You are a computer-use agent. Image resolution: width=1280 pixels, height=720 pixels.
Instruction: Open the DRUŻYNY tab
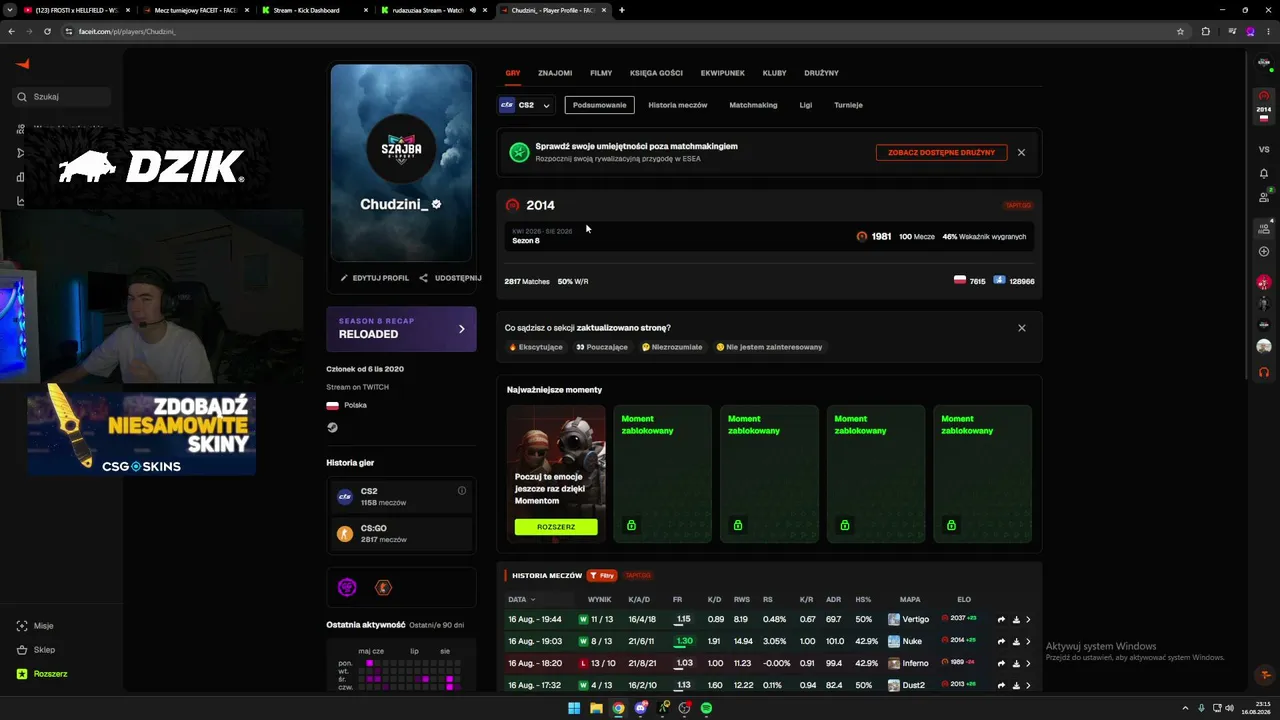pos(821,73)
